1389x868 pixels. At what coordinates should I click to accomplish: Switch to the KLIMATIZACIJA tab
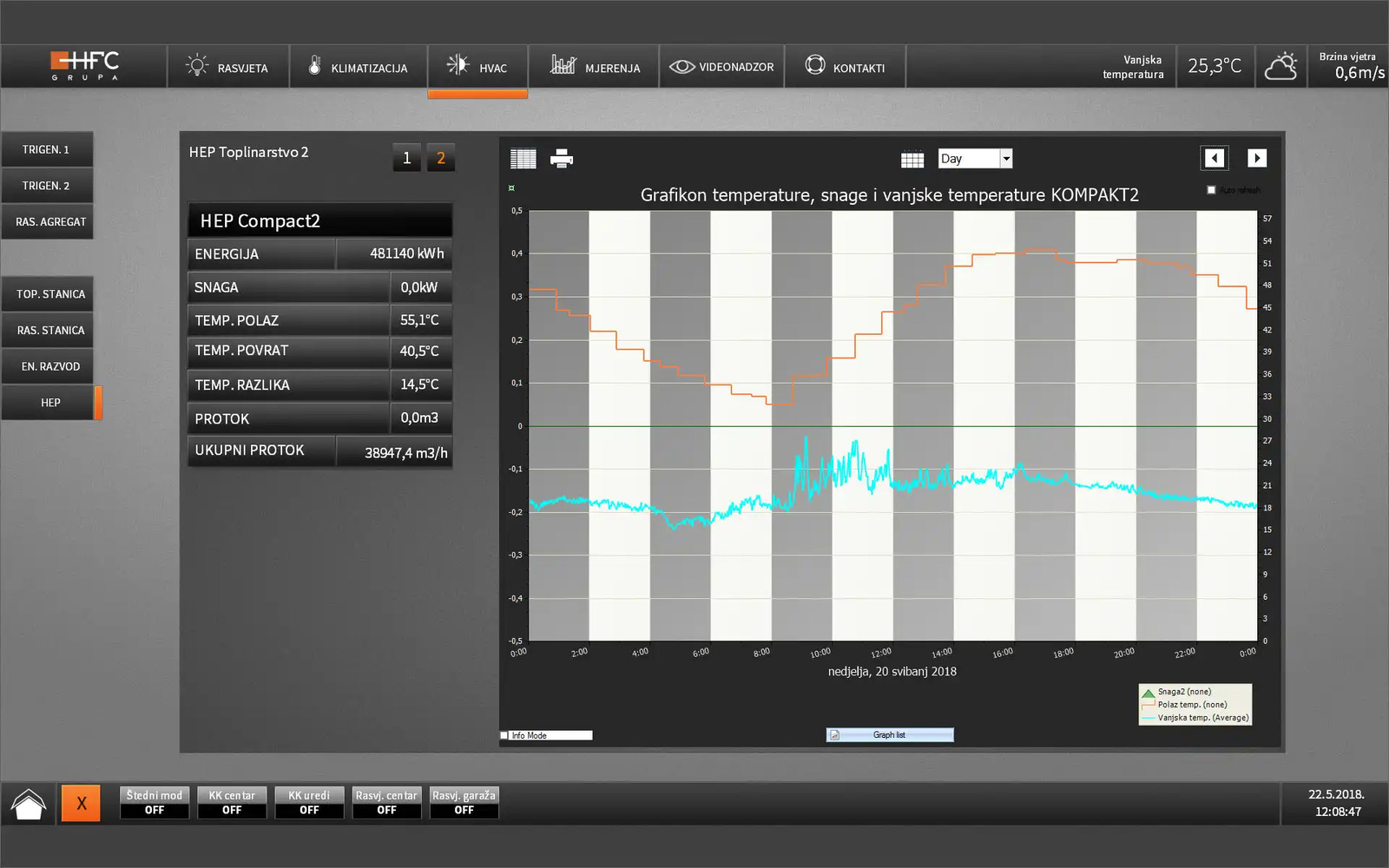358,67
